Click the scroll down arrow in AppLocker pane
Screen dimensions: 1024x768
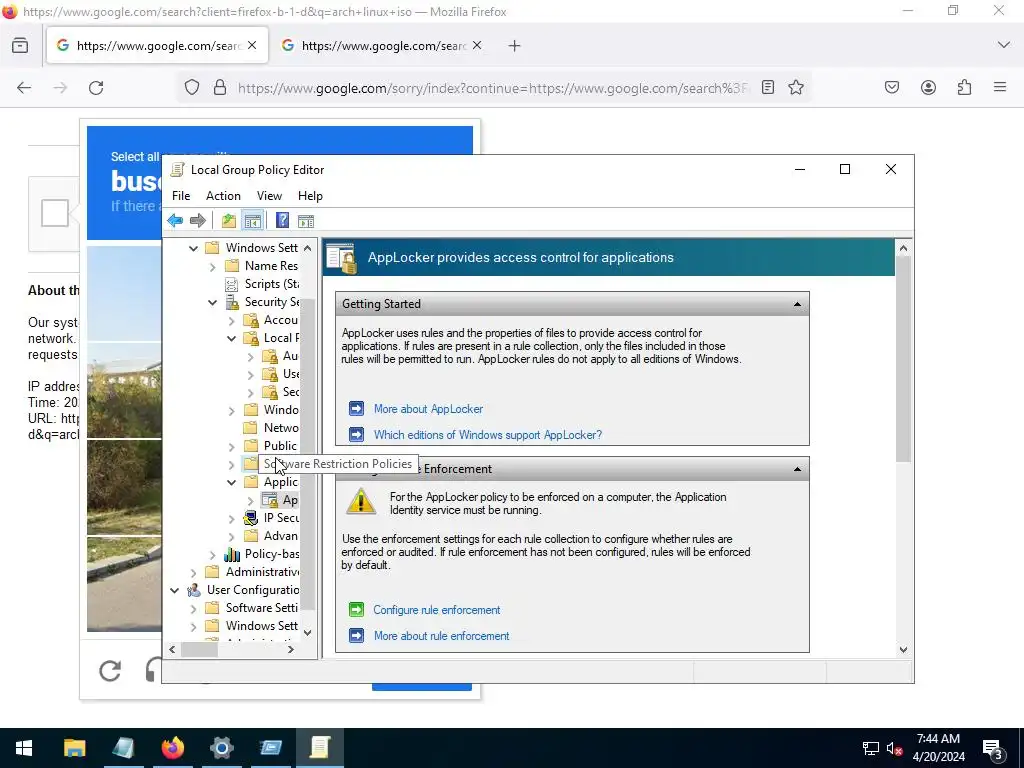click(903, 650)
